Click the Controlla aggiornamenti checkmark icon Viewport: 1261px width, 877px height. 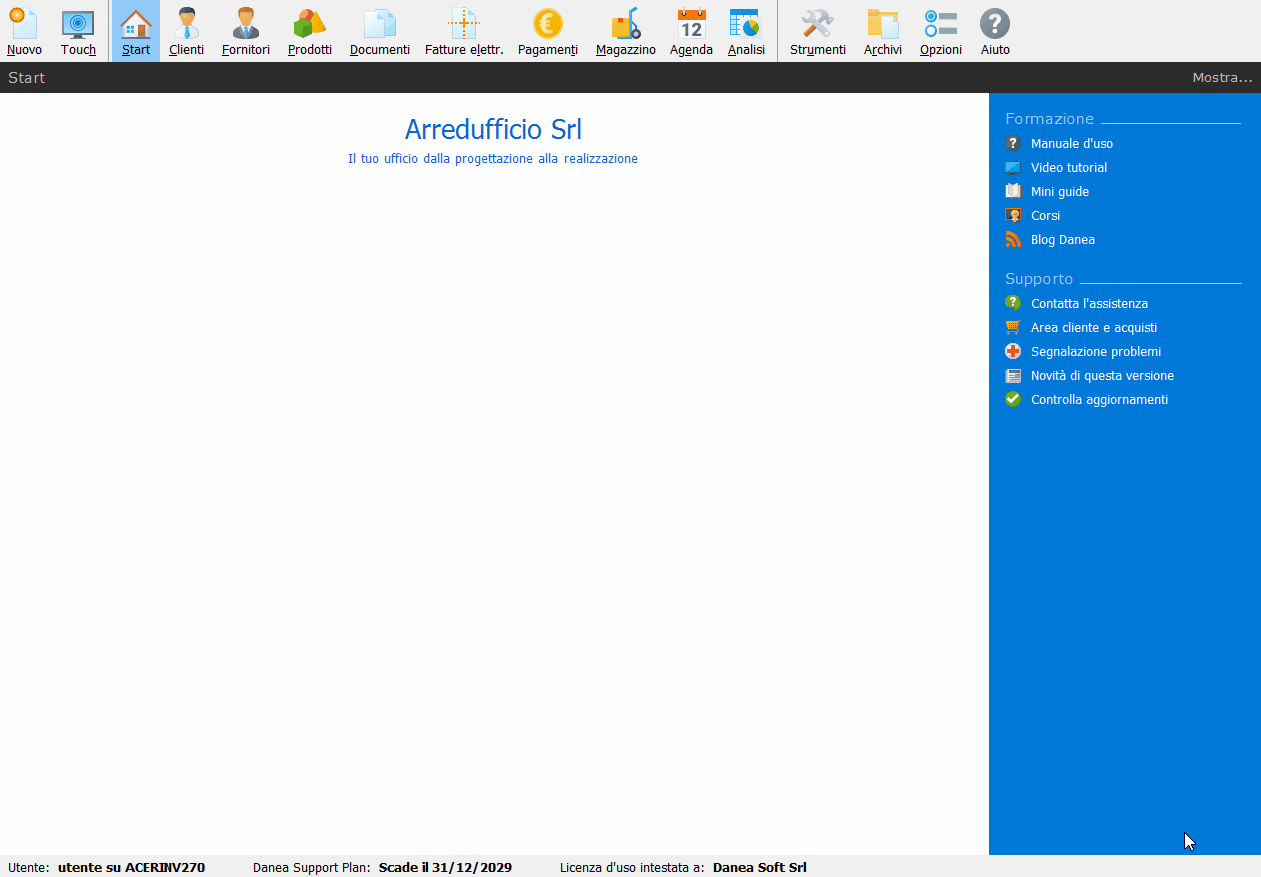click(x=1013, y=399)
